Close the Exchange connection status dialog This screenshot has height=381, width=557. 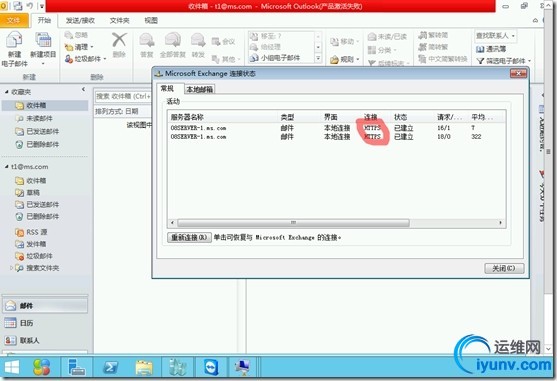click(518, 74)
